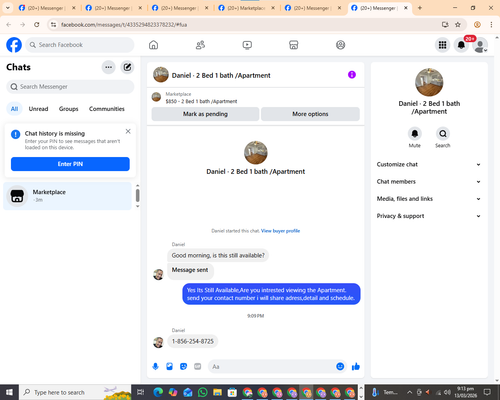Click the chat list scrollbar thumb
The height and width of the screenshot is (400, 500).
[137, 196]
